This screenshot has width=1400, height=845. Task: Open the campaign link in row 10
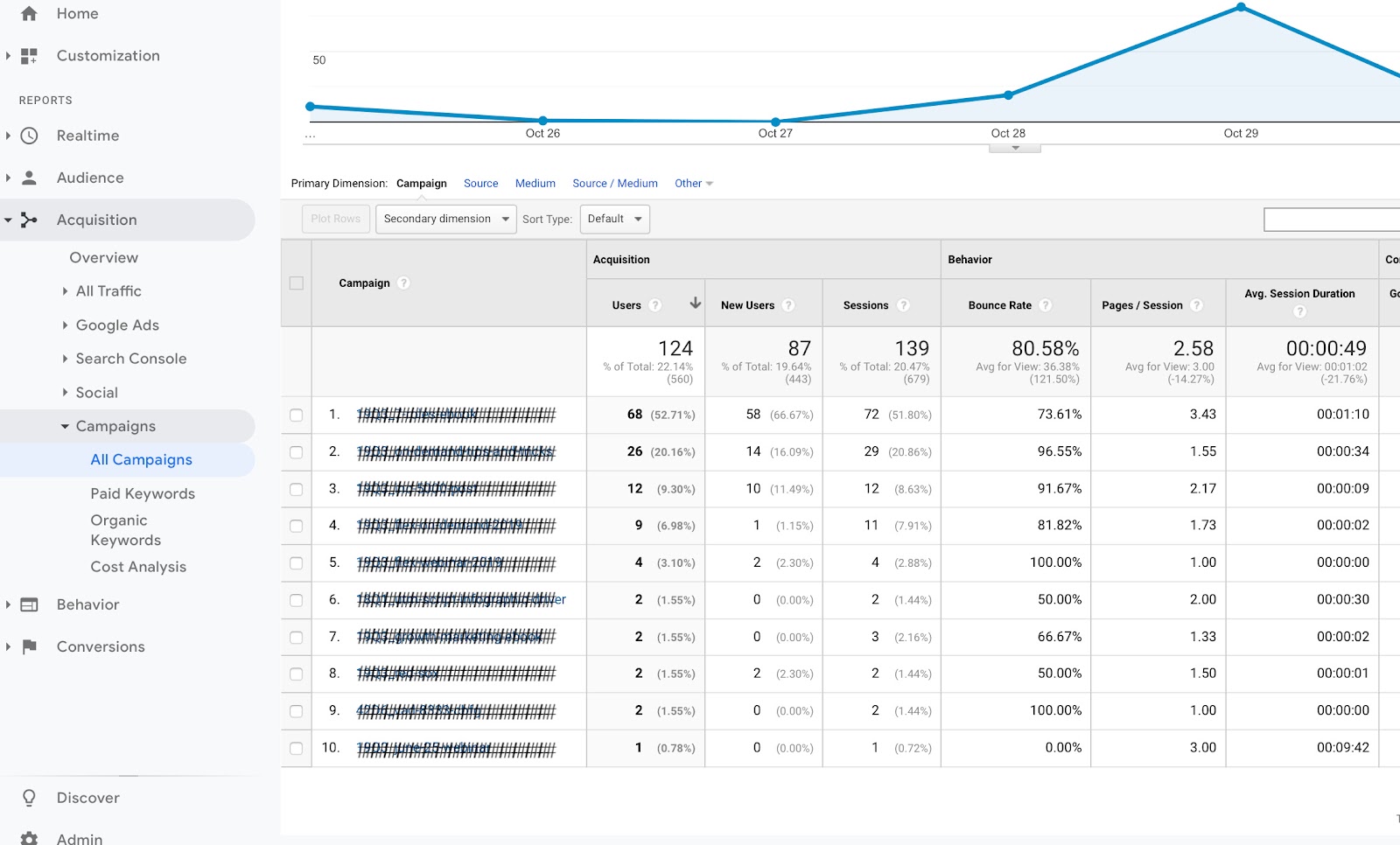click(456, 749)
